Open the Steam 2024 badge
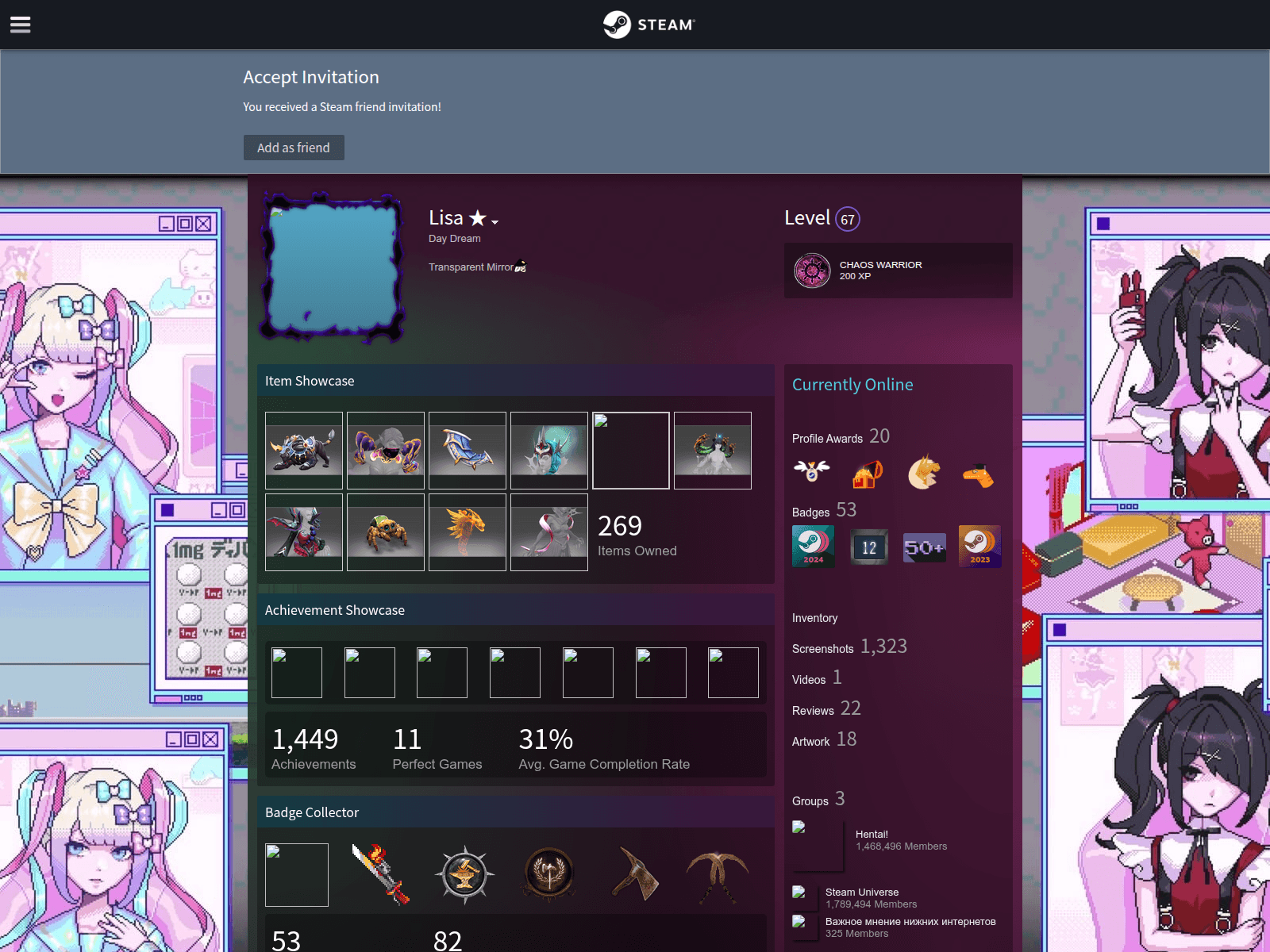The height and width of the screenshot is (952, 1270). pyautogui.click(x=814, y=547)
